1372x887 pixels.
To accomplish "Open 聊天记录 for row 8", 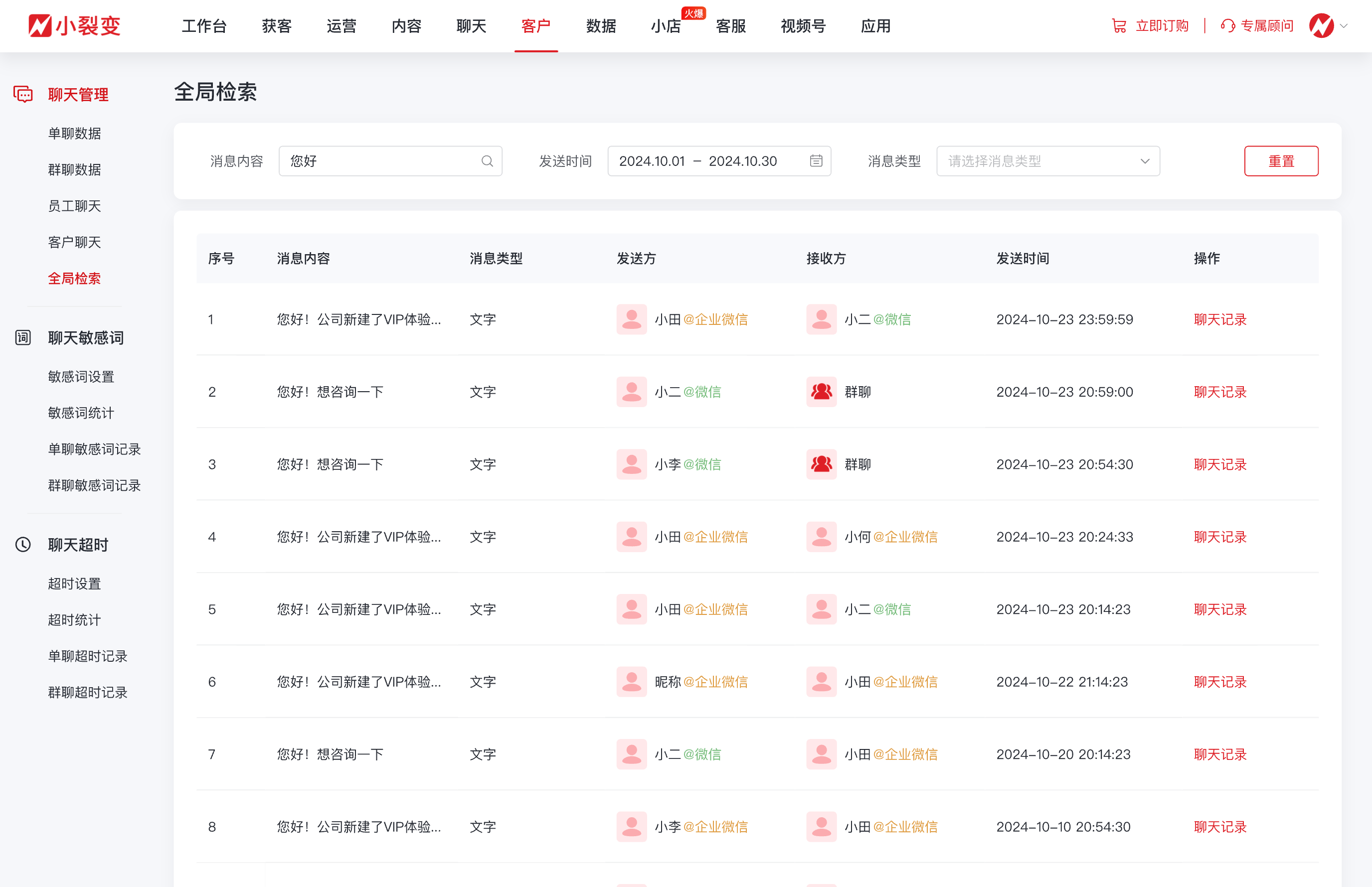I will (1220, 827).
